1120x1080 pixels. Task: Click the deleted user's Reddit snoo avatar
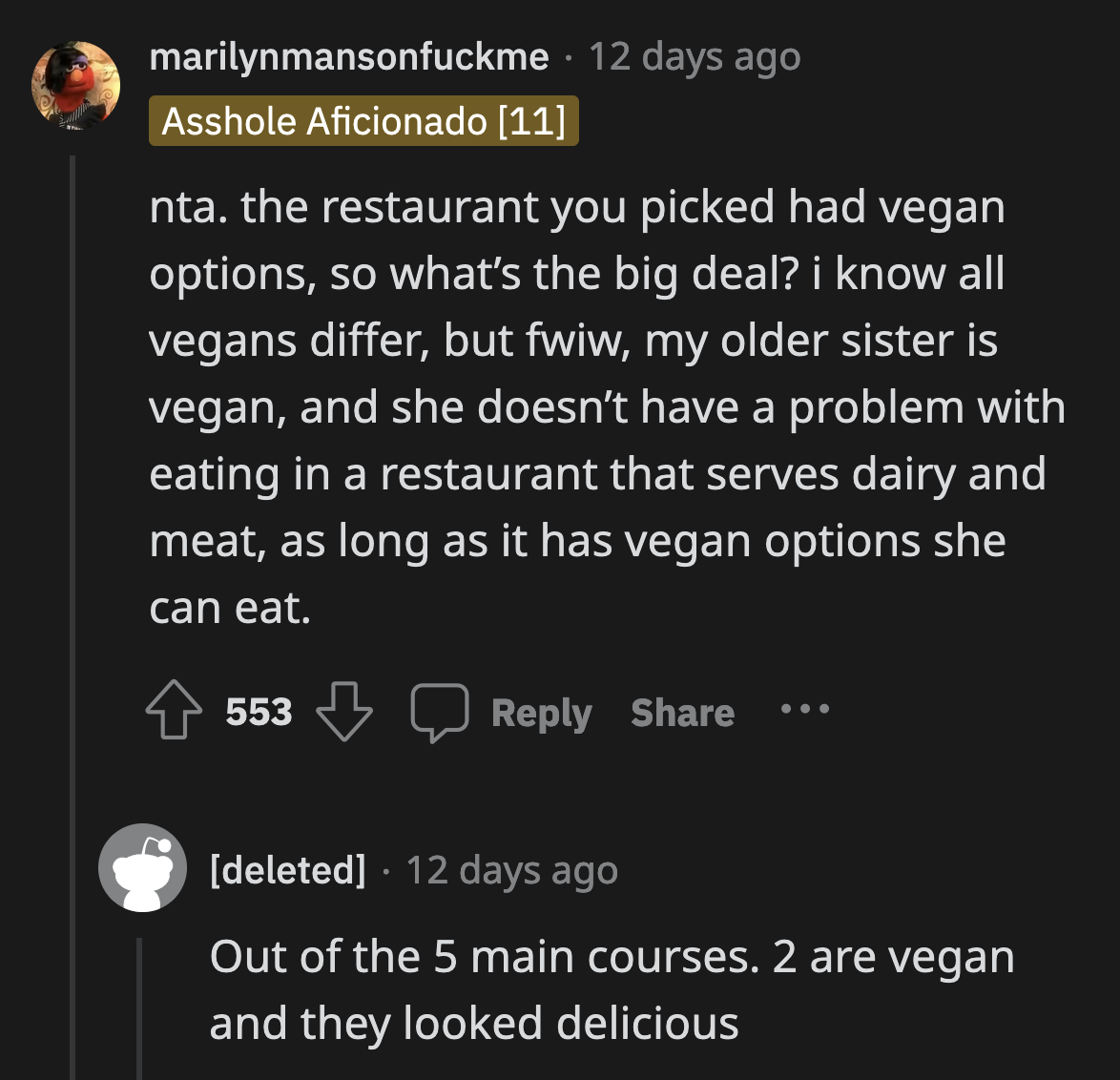pos(143,869)
